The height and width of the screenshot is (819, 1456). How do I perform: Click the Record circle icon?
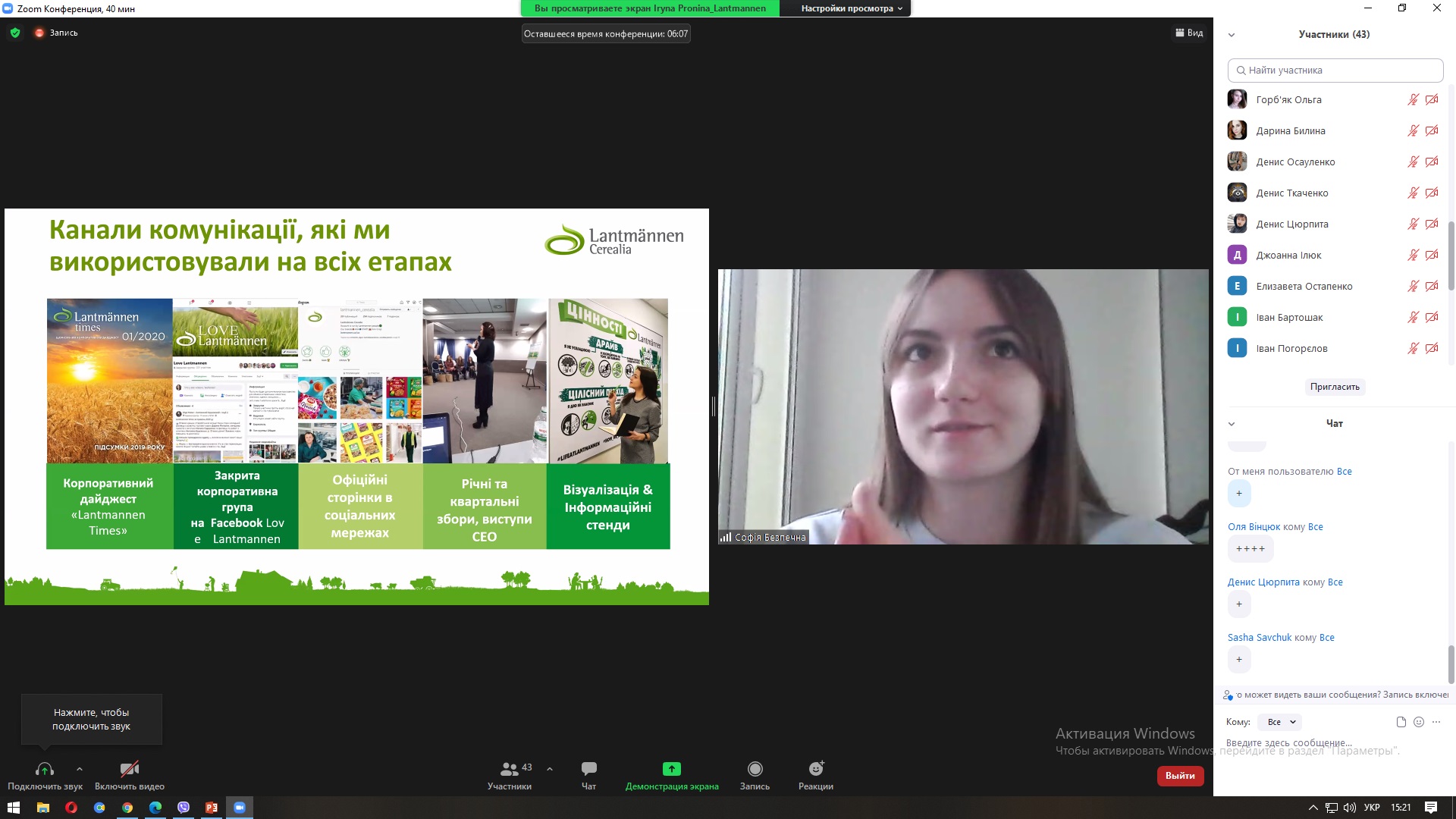tap(755, 769)
